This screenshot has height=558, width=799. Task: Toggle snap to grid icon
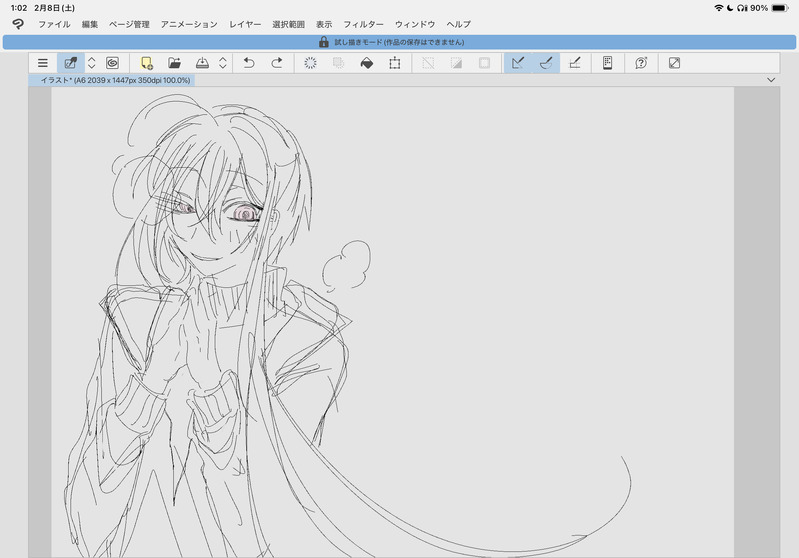(574, 63)
